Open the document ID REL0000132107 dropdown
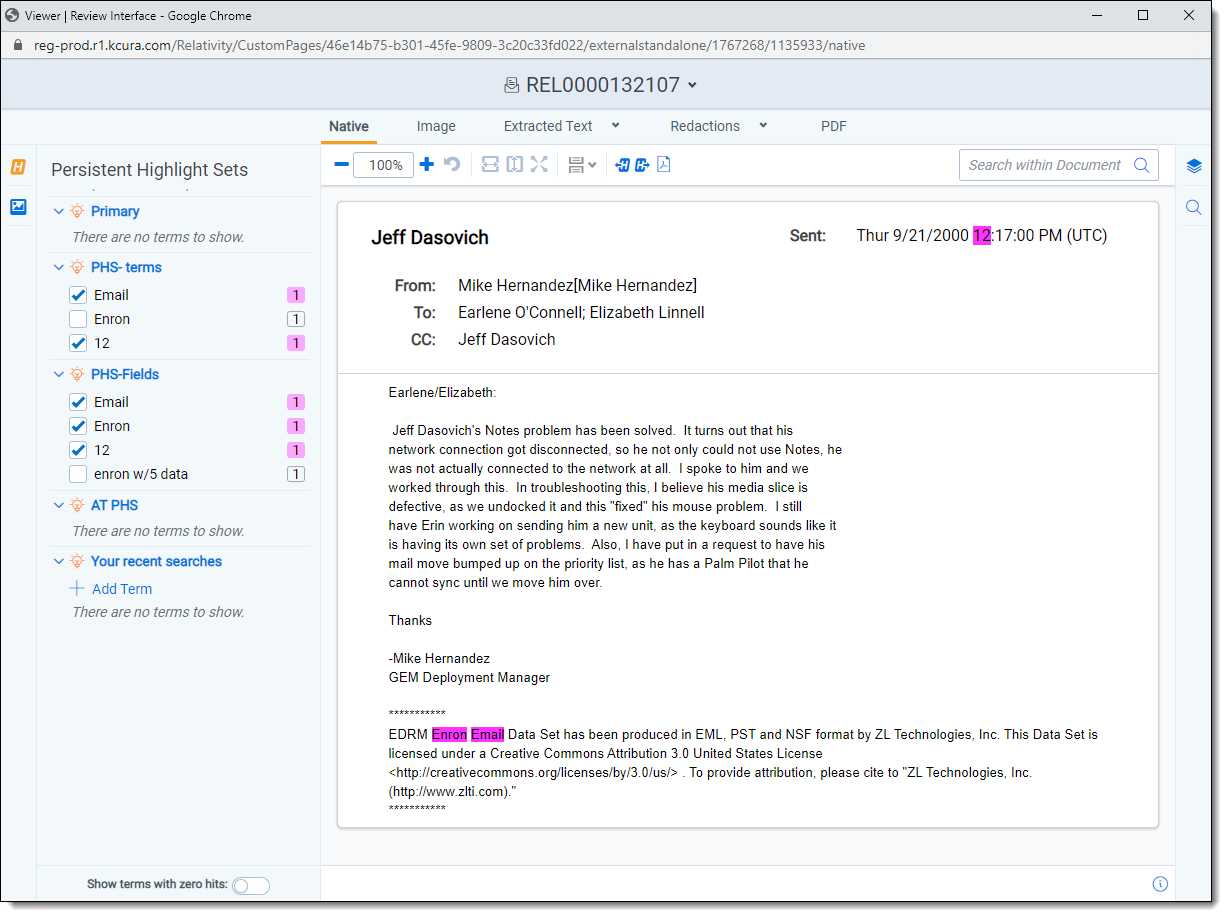This screenshot has height=917, width=1227. point(693,86)
